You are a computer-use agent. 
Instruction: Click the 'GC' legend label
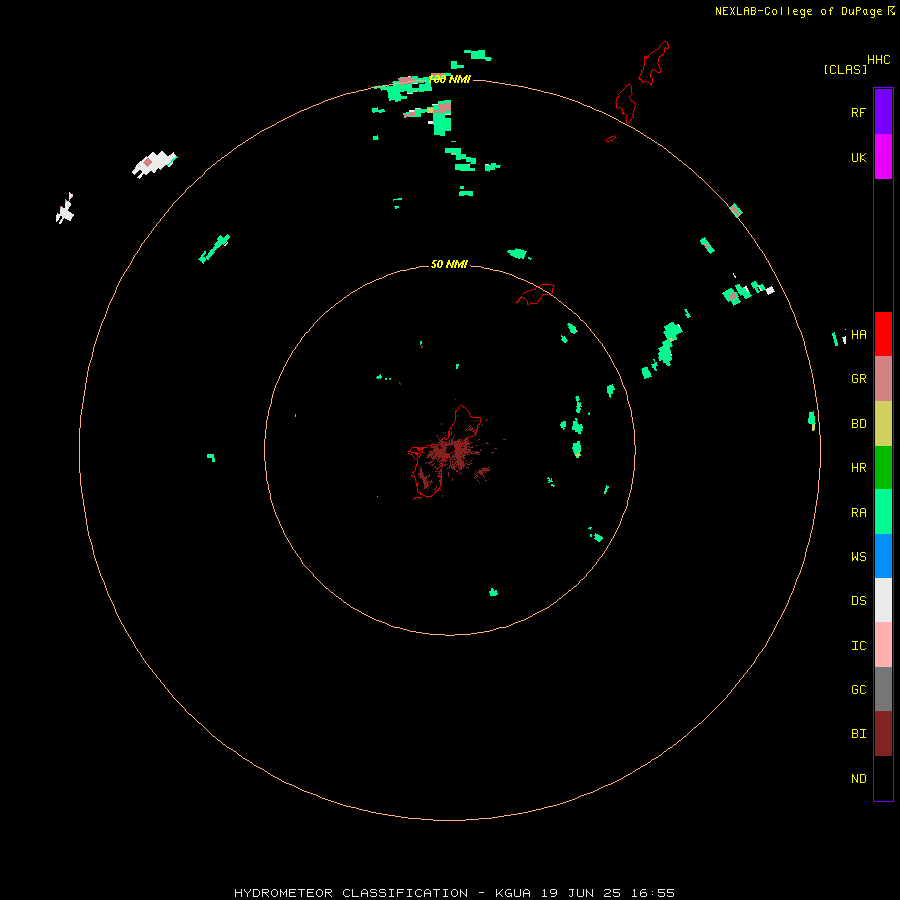coord(858,690)
